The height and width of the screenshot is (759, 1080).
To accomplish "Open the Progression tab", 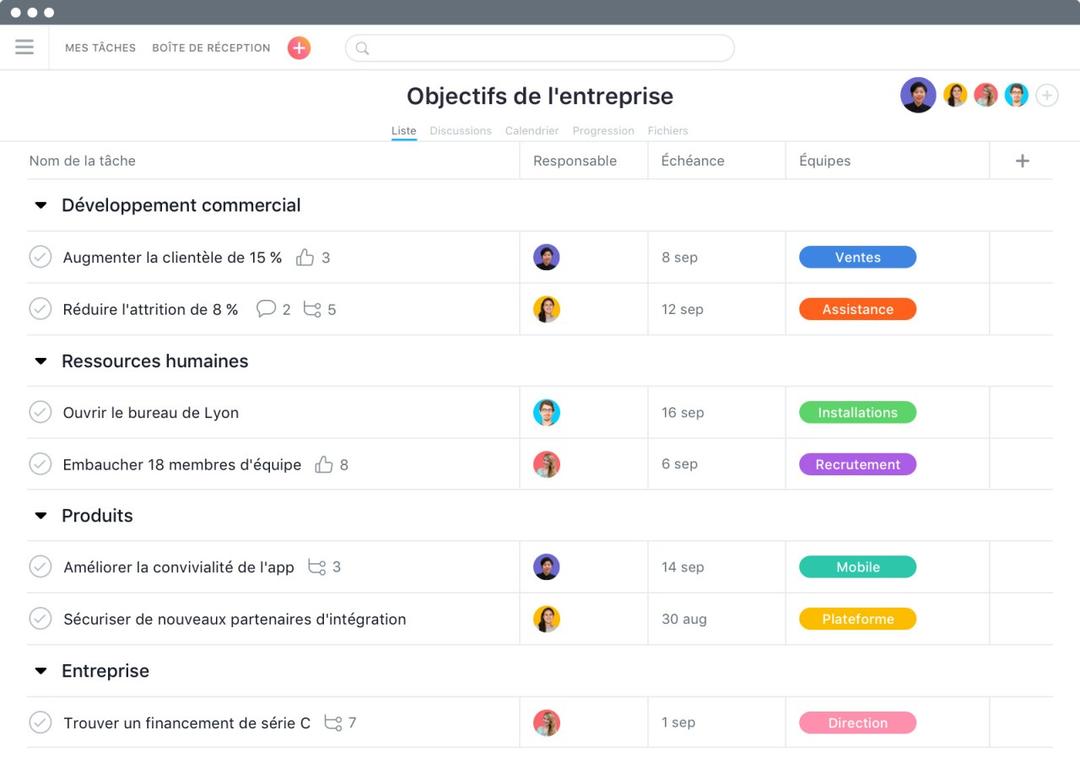I will [x=603, y=130].
